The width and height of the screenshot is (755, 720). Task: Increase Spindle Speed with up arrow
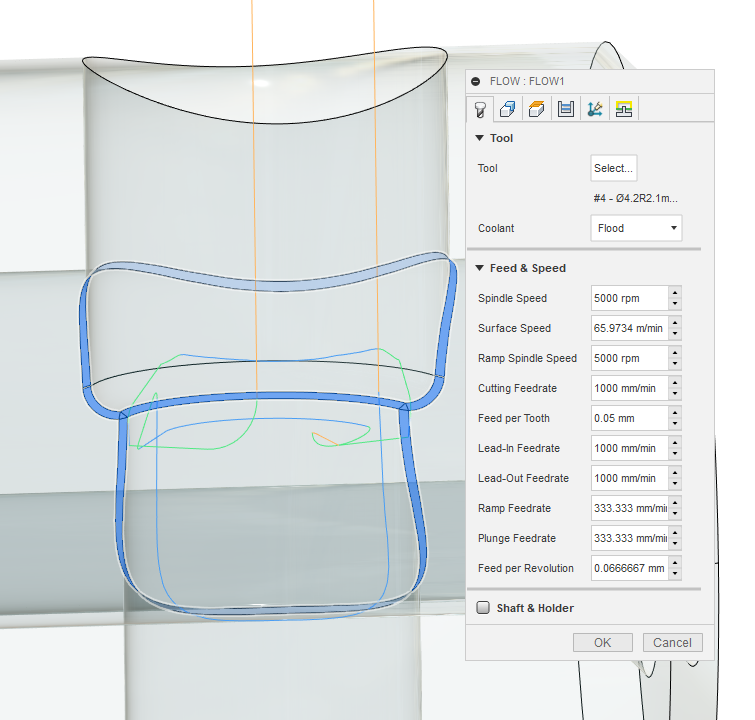pos(675,292)
